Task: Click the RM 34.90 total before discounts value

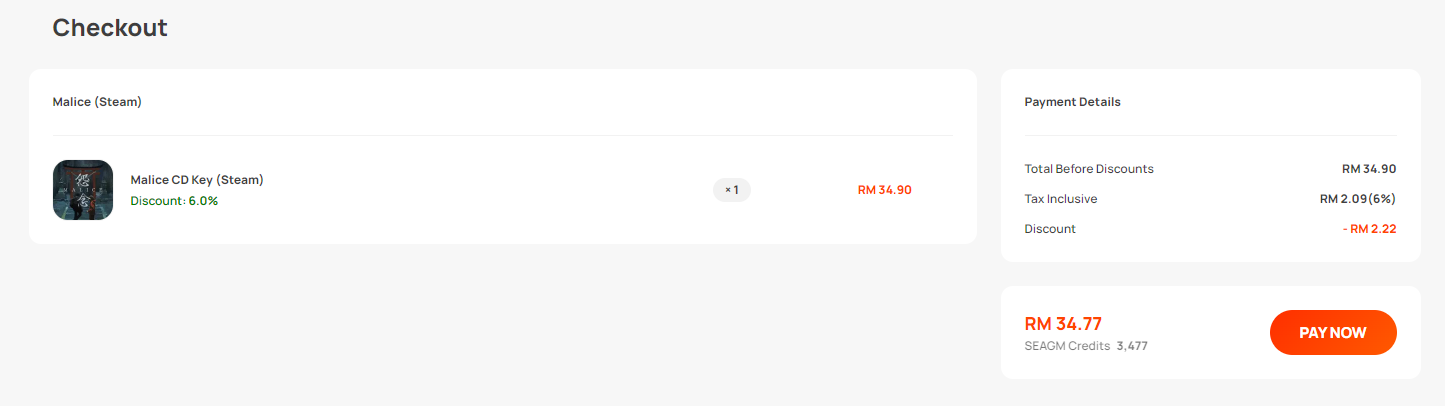Action: [1369, 169]
